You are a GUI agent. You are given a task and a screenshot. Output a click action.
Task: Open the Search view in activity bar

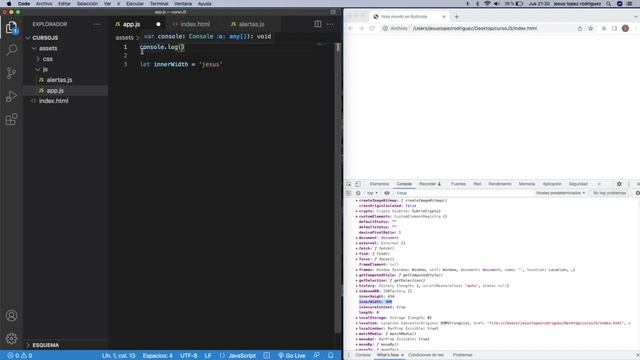click(11, 50)
